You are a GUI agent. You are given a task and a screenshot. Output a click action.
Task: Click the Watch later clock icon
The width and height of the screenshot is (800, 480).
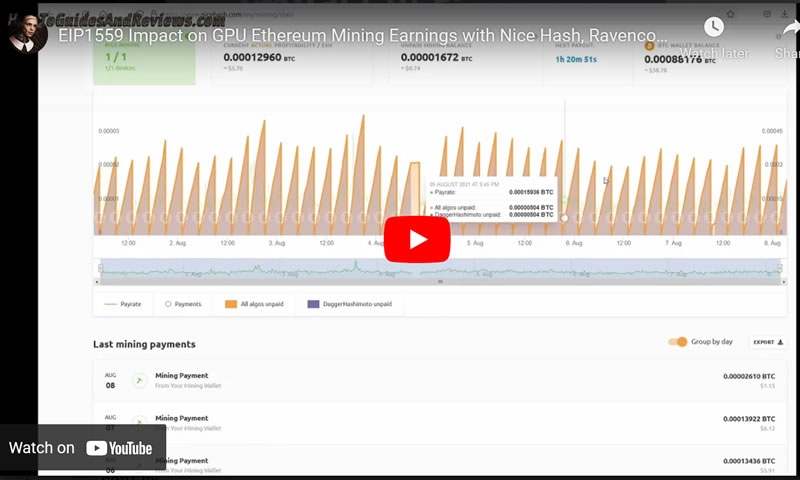click(713, 29)
